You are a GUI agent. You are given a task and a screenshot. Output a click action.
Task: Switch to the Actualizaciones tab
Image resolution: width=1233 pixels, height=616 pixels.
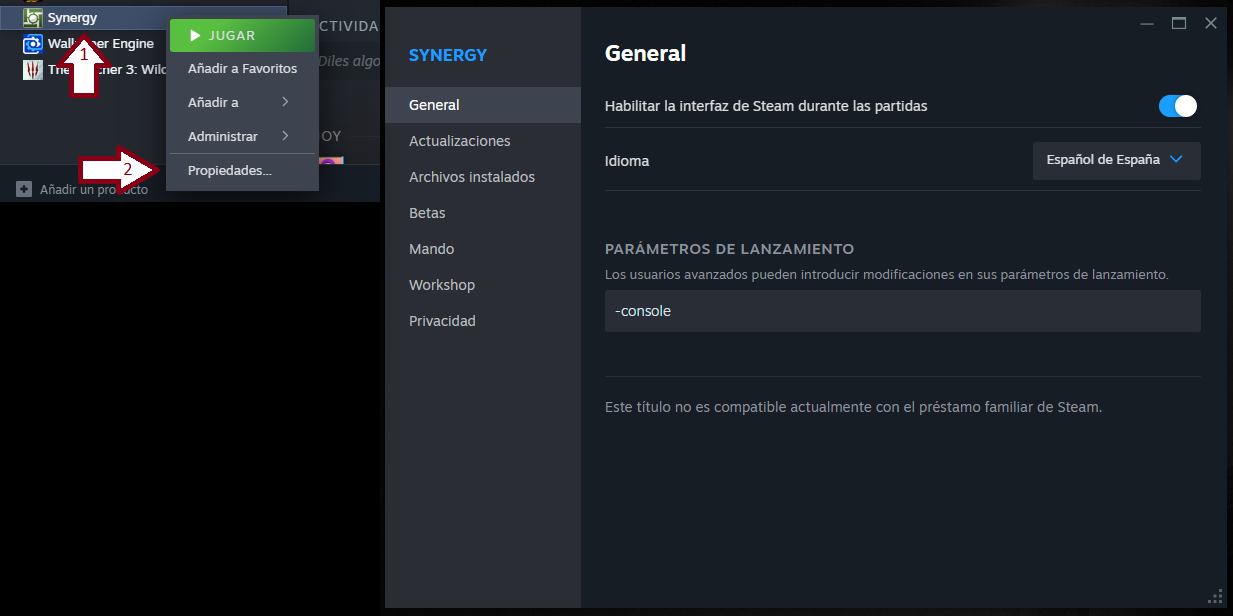(460, 141)
